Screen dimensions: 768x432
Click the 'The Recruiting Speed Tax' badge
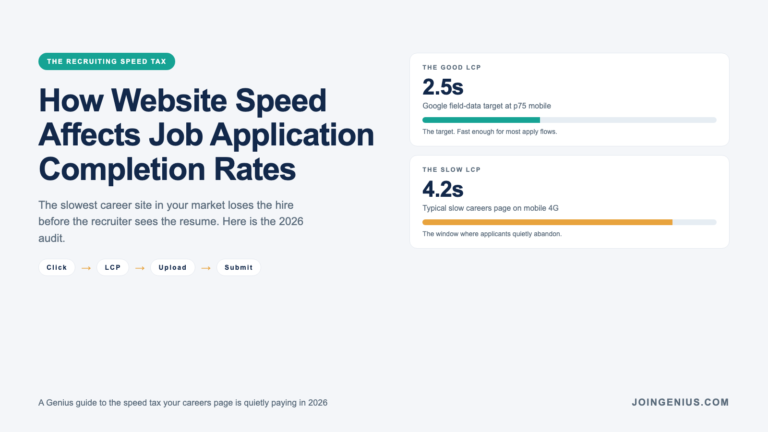[x=106, y=61]
